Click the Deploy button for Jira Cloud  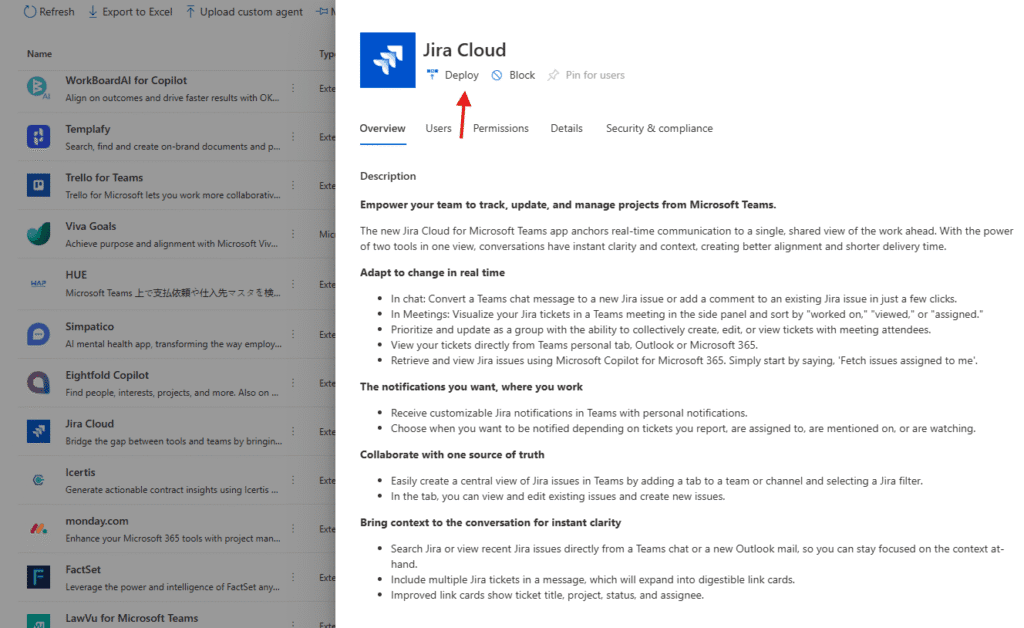click(x=453, y=75)
